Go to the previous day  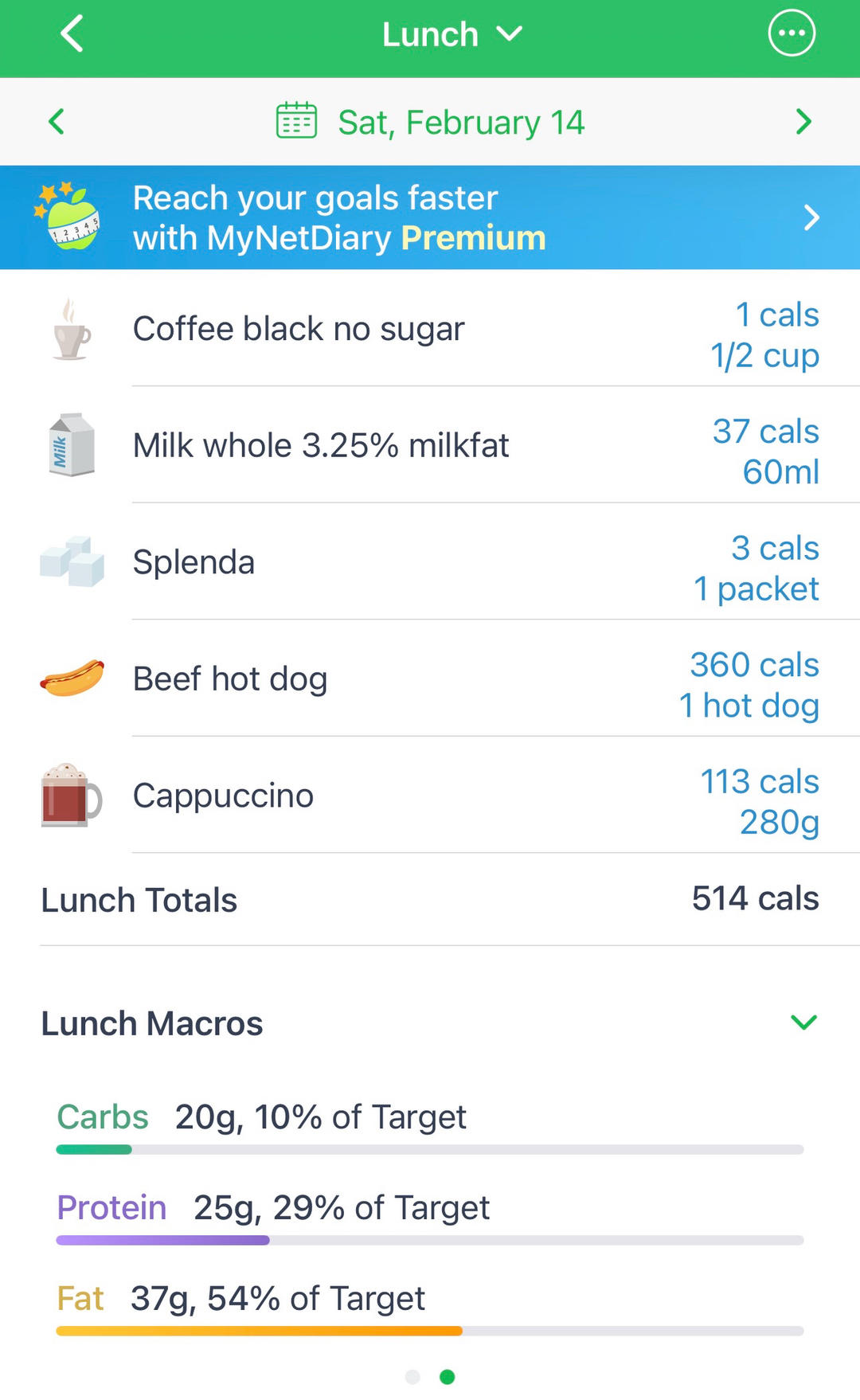click(57, 122)
